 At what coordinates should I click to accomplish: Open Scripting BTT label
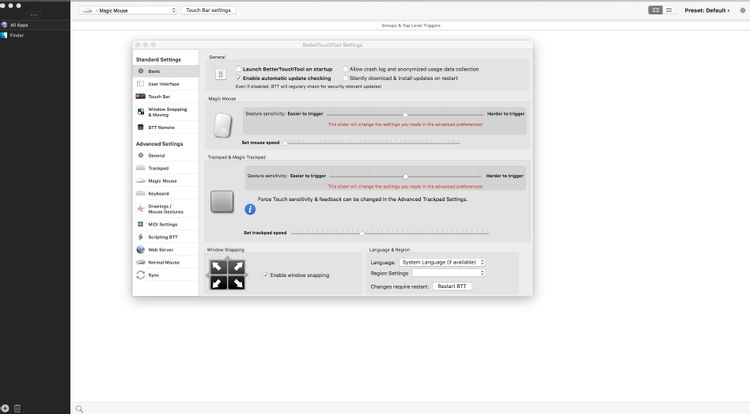click(x=163, y=237)
